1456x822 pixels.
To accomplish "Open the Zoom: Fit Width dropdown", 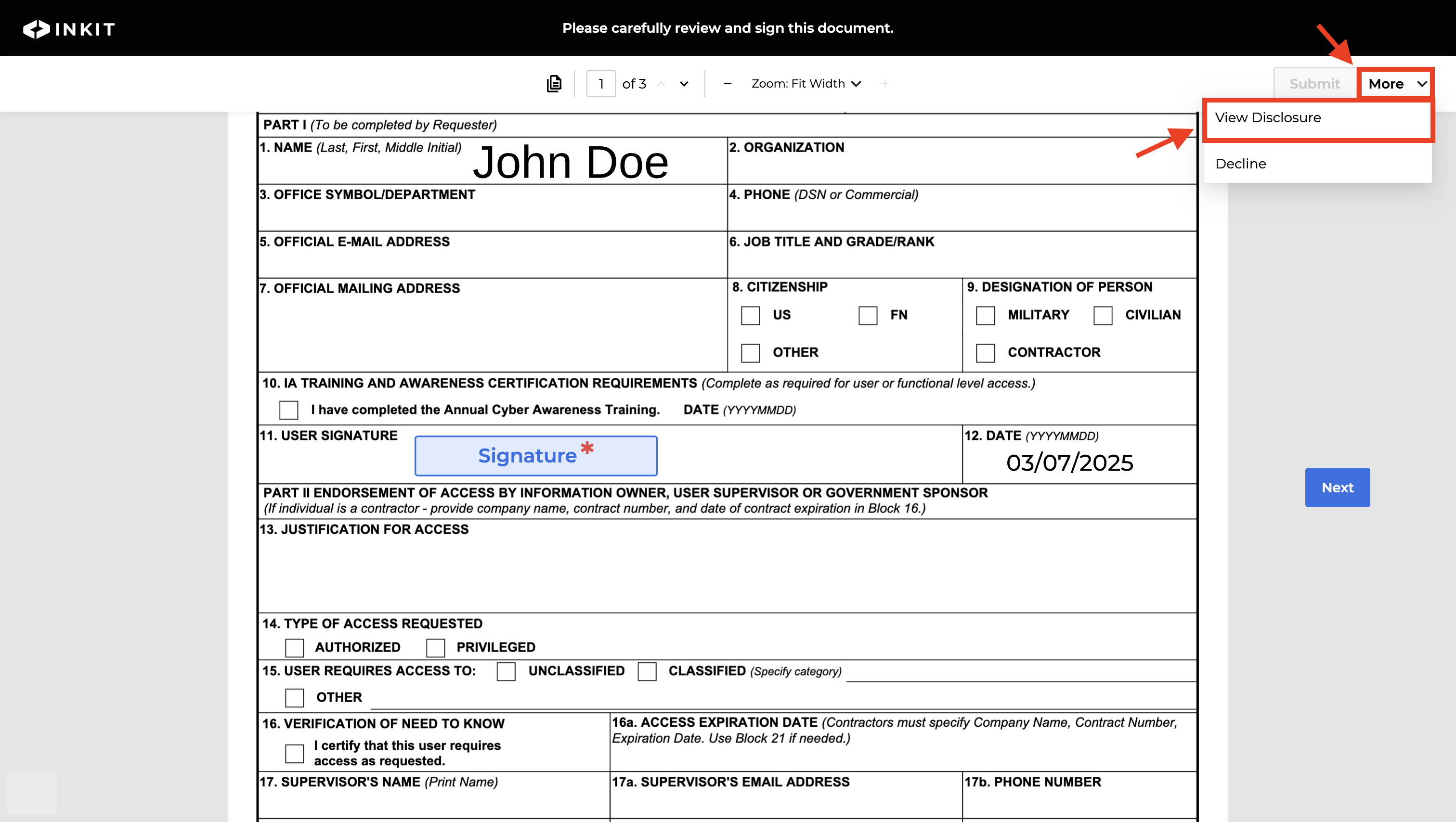I will pyautogui.click(x=806, y=84).
